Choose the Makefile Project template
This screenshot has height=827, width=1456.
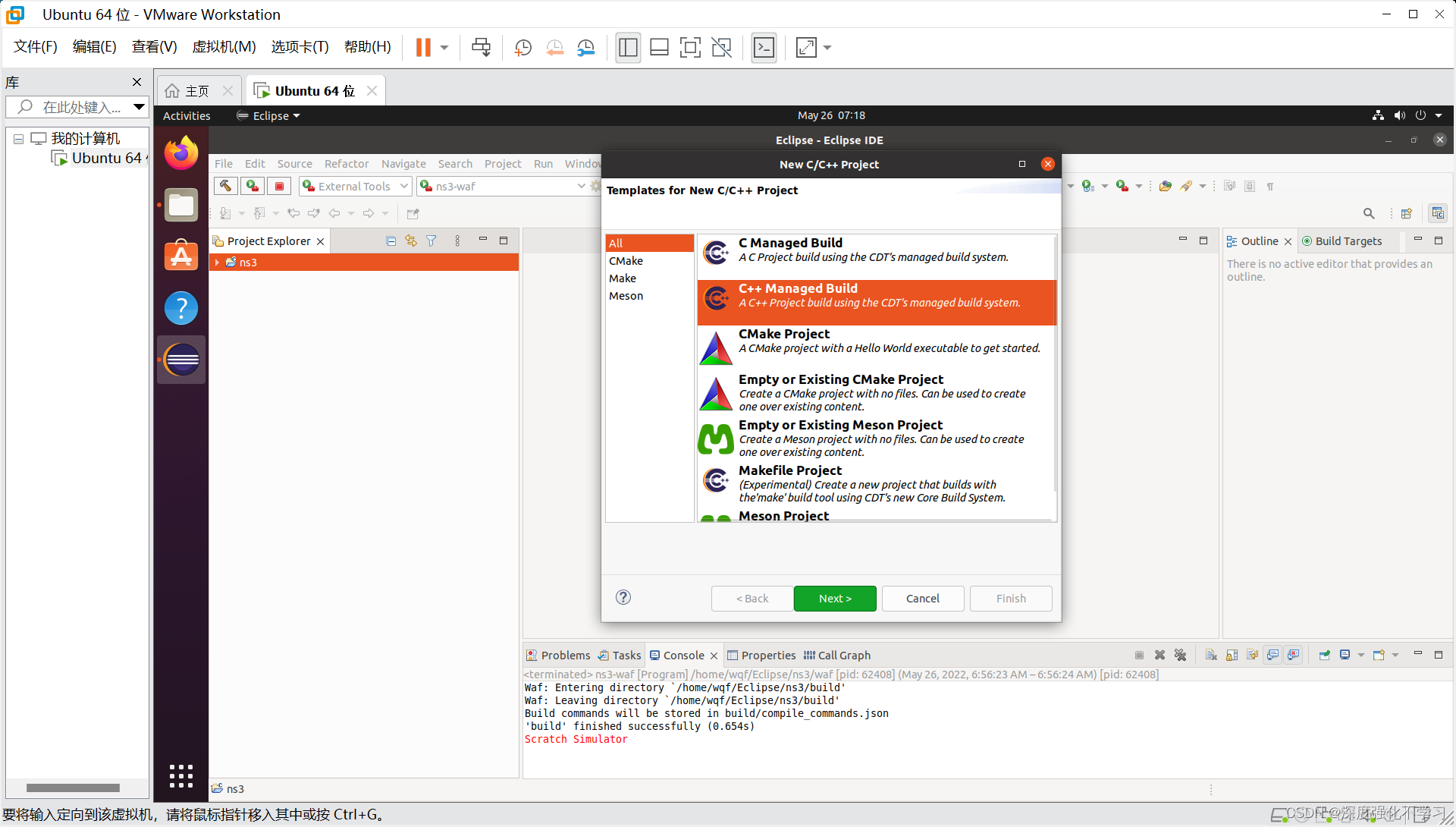tap(877, 484)
